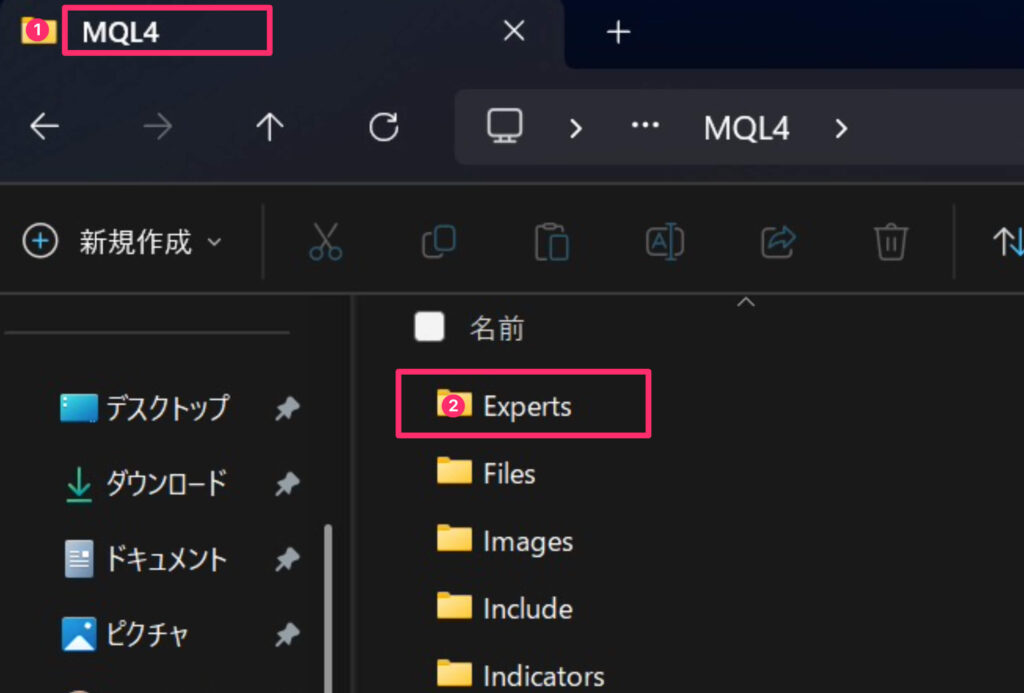The height and width of the screenshot is (693, 1024).
Task: Open the Share icon in the toolbar
Action: (778, 240)
